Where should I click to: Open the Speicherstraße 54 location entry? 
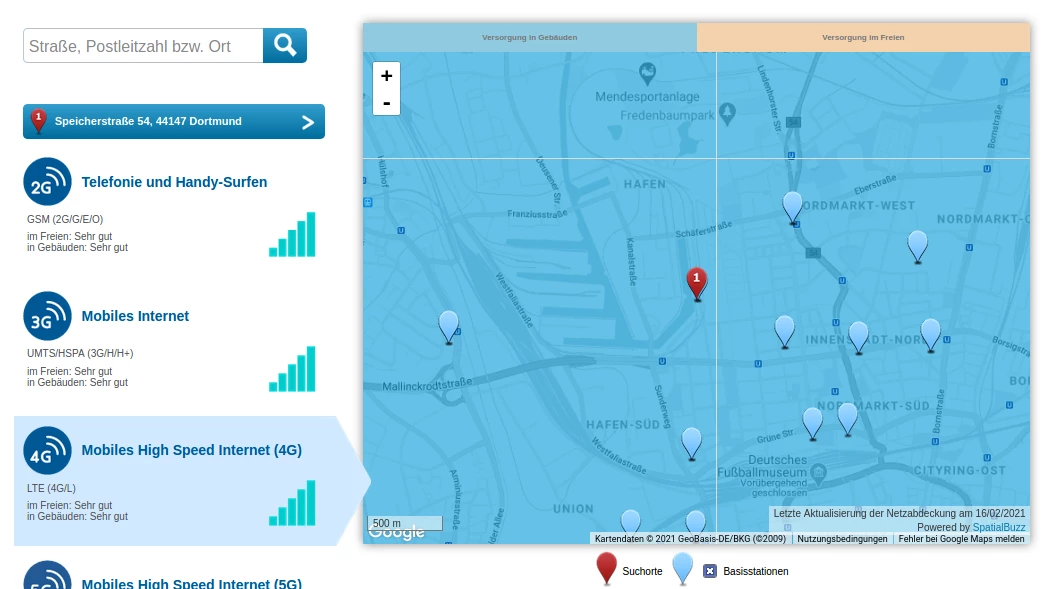(174, 121)
